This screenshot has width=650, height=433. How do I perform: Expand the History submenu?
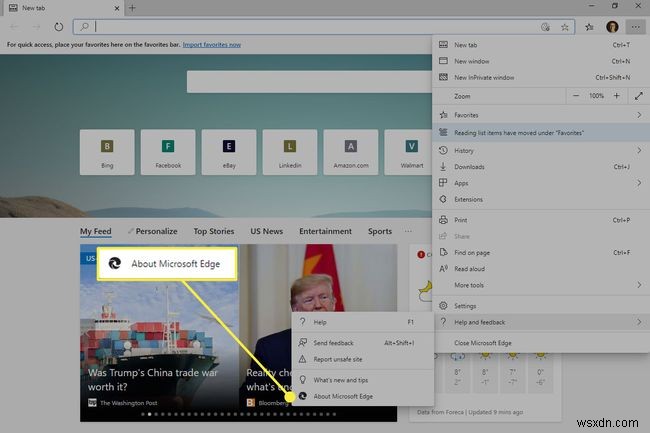click(541, 150)
